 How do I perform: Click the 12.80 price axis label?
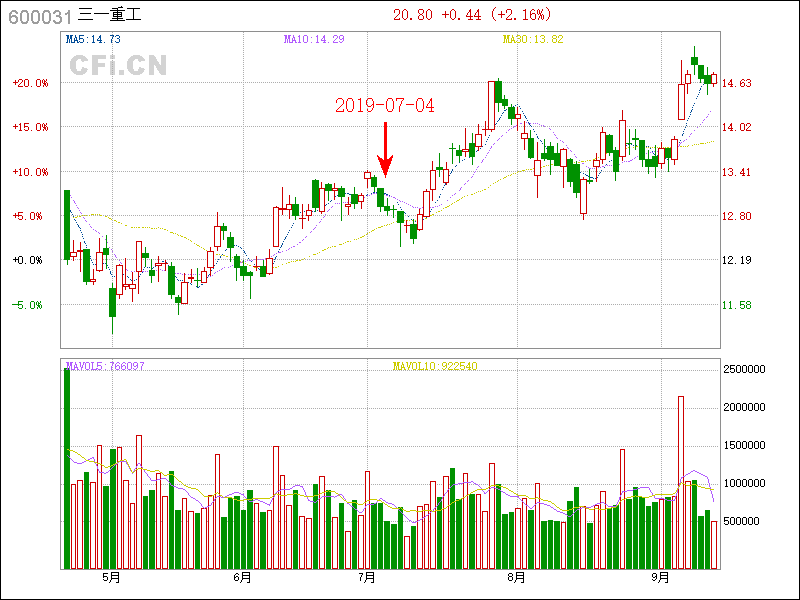click(737, 216)
